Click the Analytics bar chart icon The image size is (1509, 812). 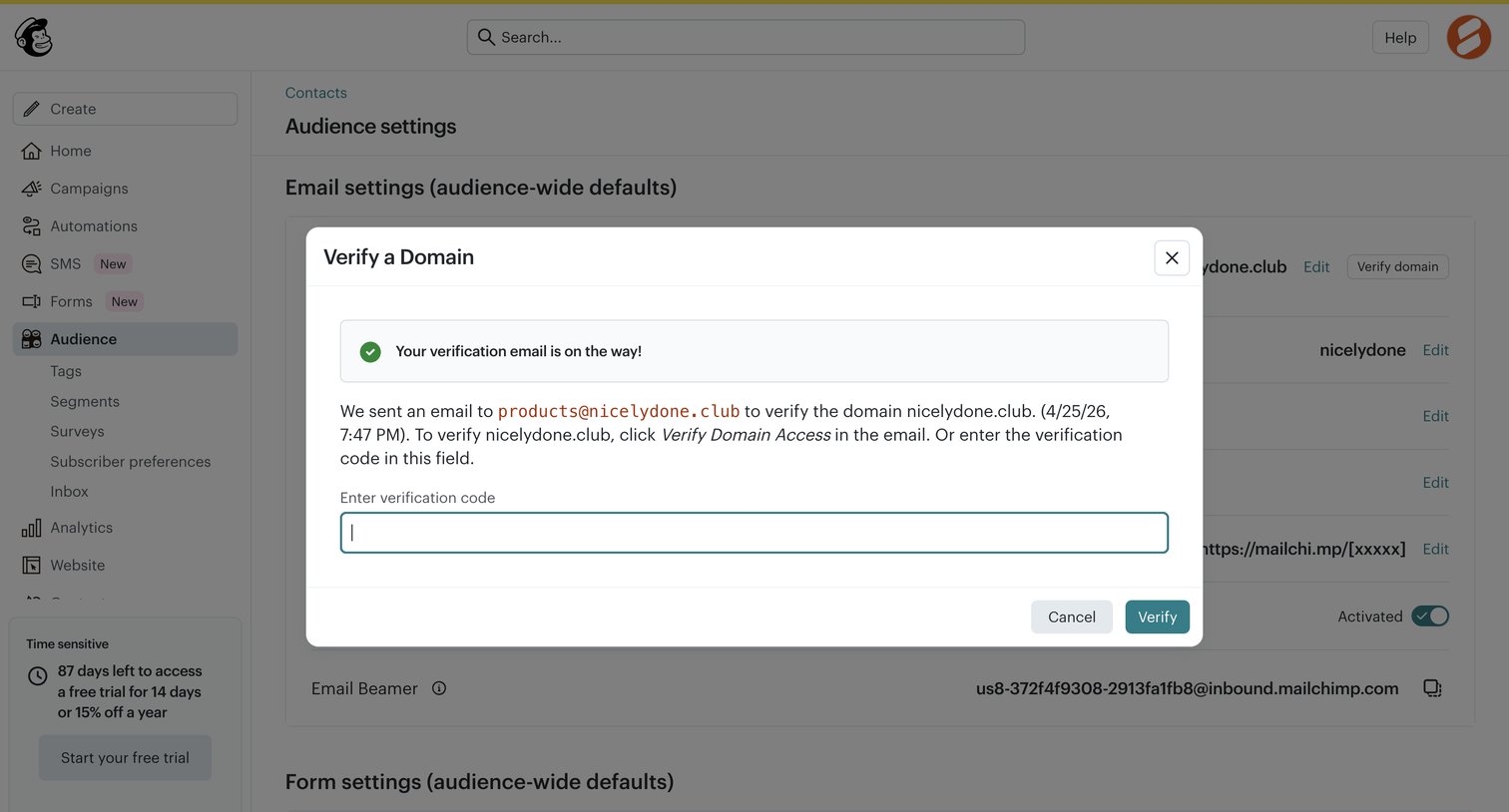32,528
